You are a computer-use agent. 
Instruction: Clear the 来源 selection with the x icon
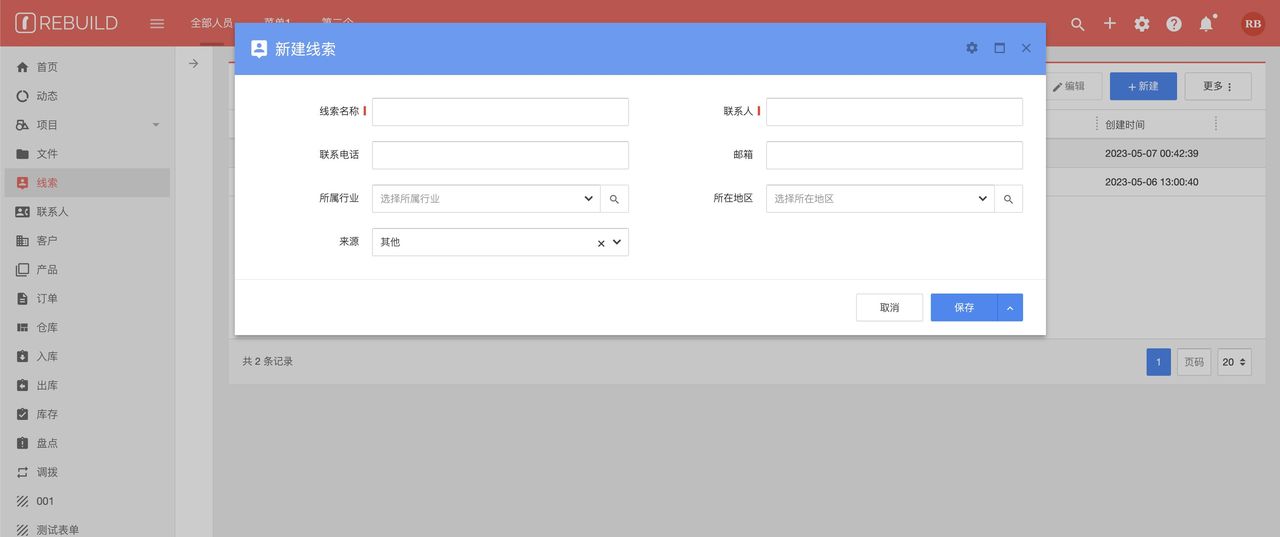tap(601, 243)
